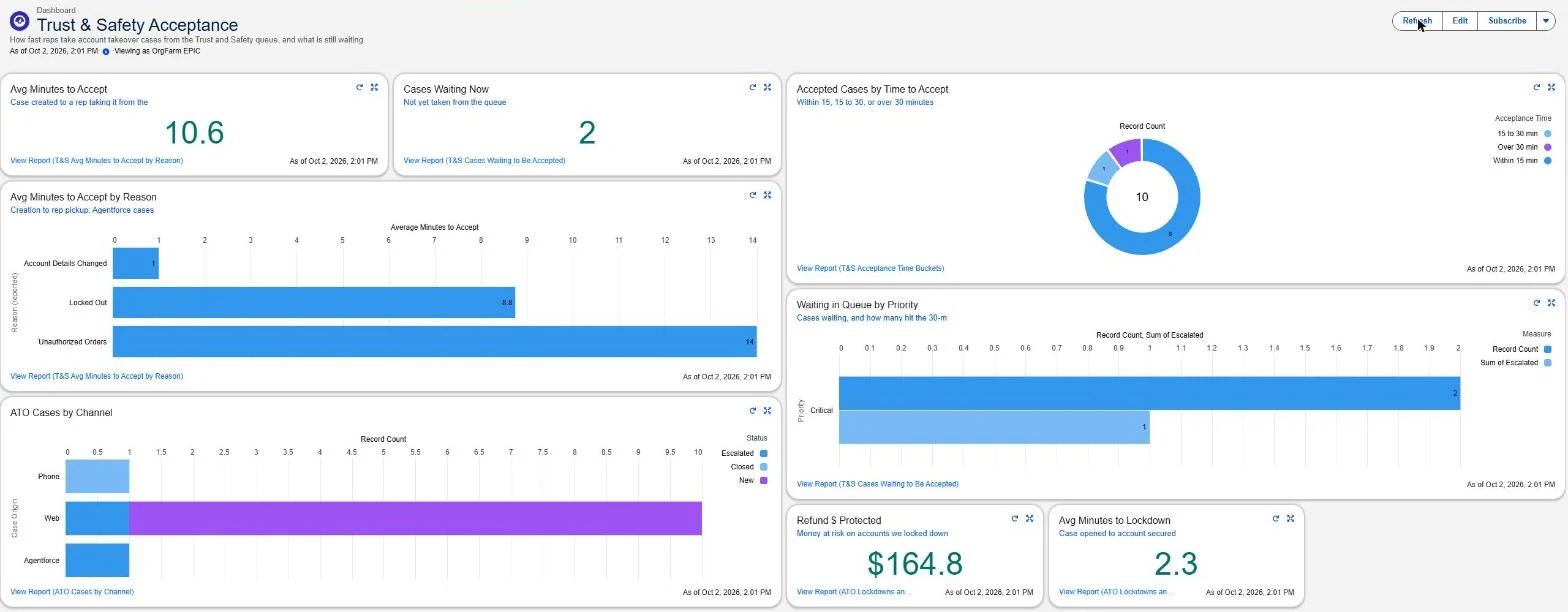Refresh the Cases Waiting Now widget
Screen dimensions: 1568x612
pos(752,87)
